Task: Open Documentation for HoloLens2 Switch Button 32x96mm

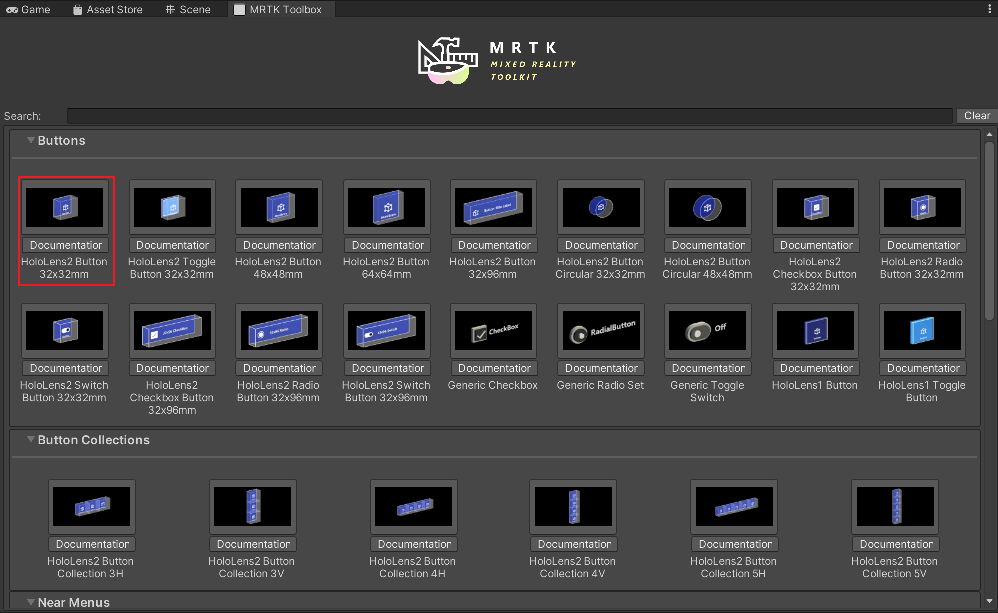Action: coord(388,368)
